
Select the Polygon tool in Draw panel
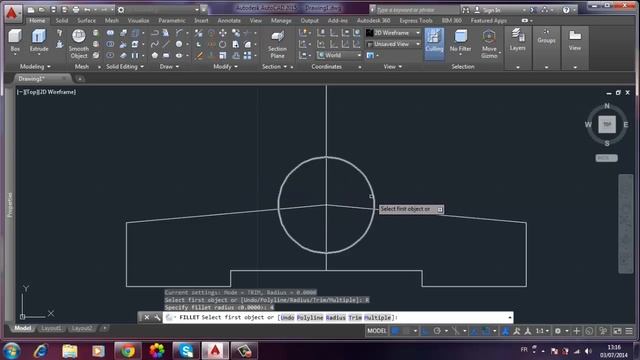[154, 55]
